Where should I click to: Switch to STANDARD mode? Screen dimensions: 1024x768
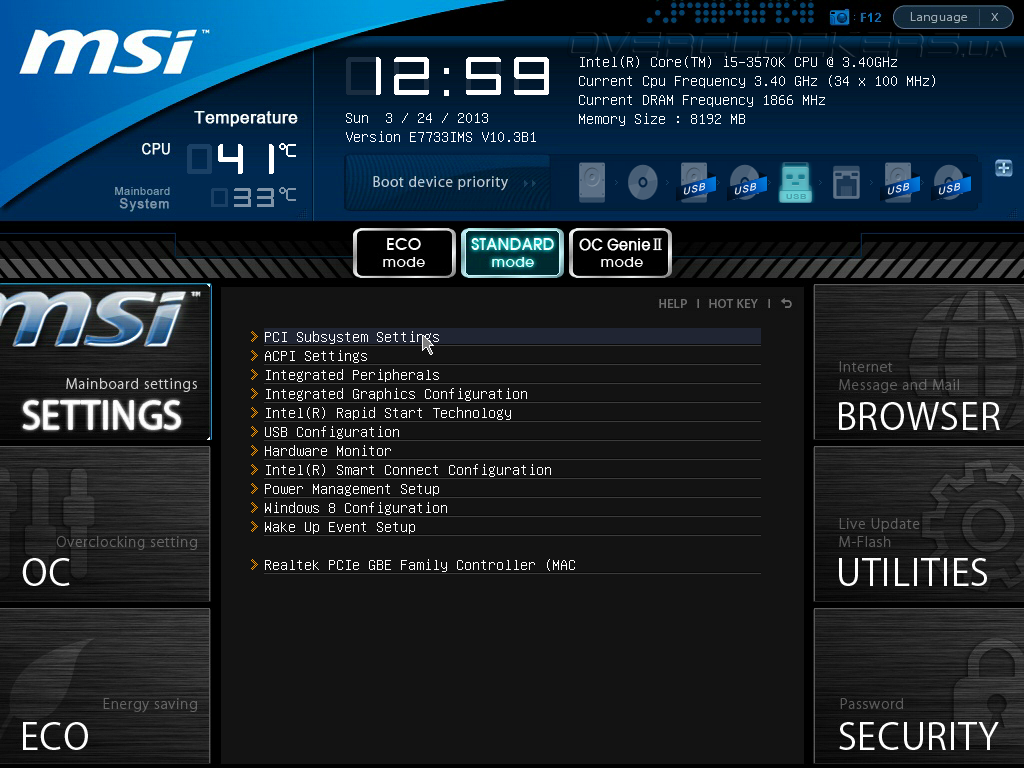click(512, 253)
